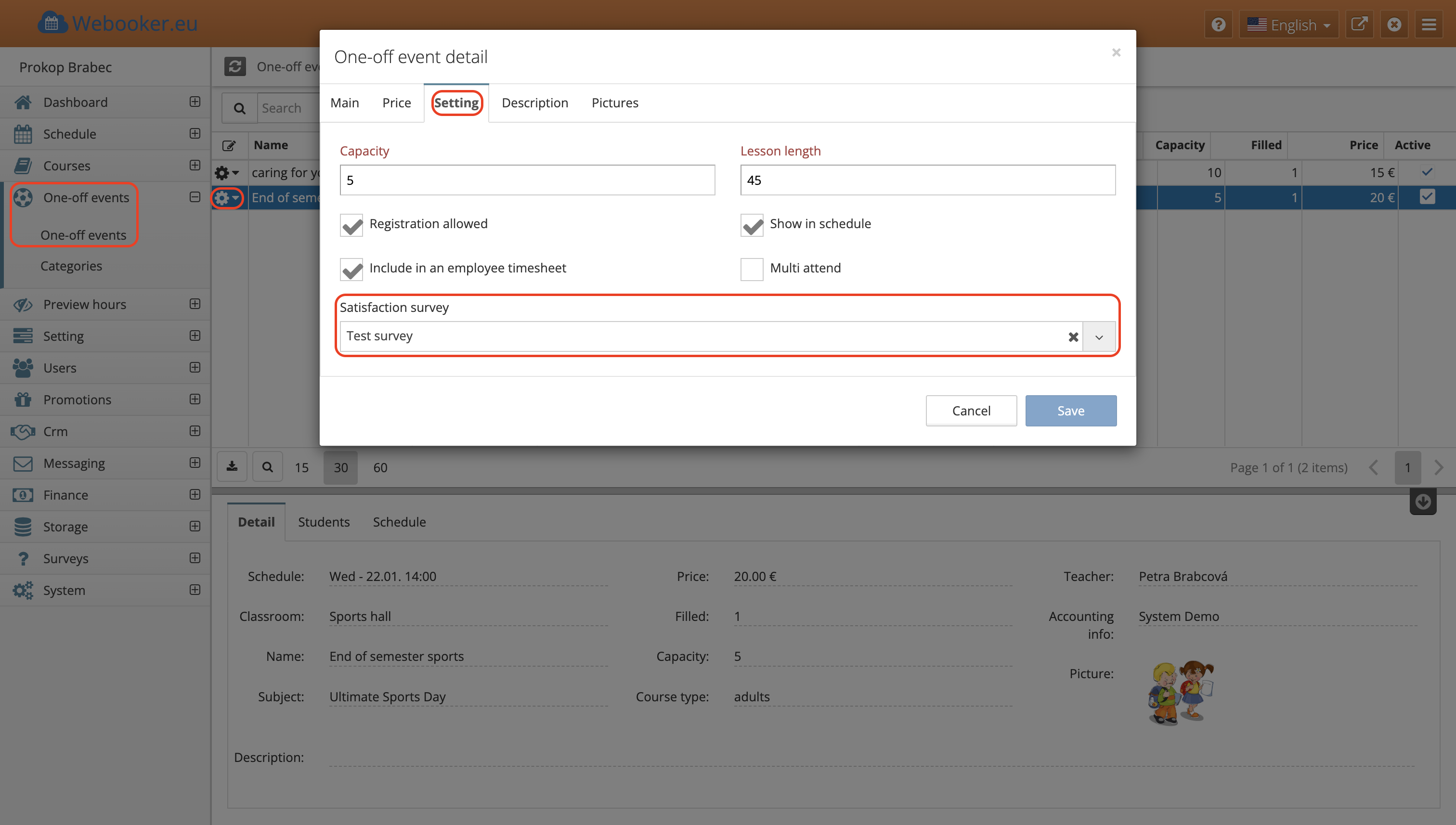Expand the Surveys sidebar section
Screen dimensions: 1456x825
pyautogui.click(x=195, y=558)
